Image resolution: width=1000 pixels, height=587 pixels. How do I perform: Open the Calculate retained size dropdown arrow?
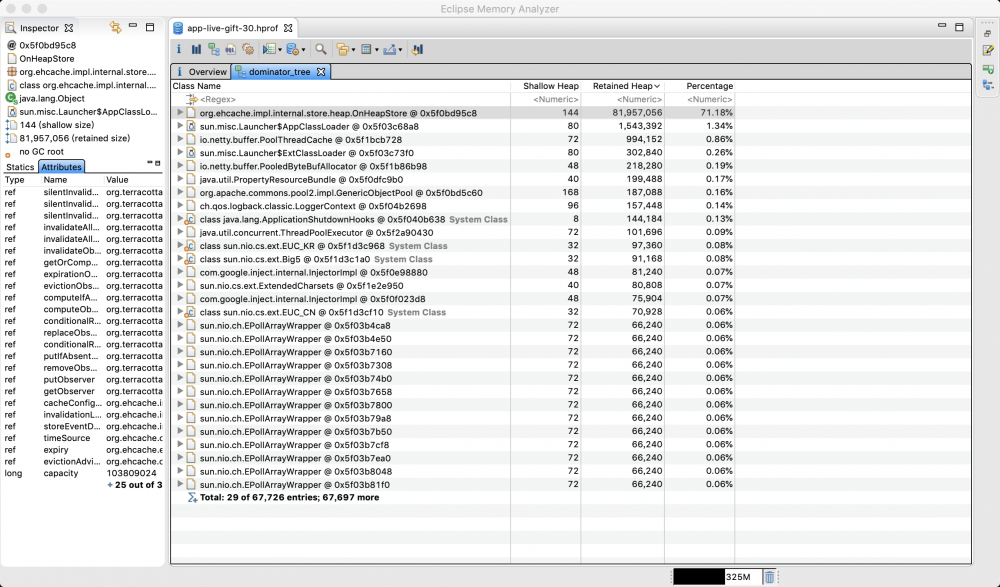click(376, 50)
